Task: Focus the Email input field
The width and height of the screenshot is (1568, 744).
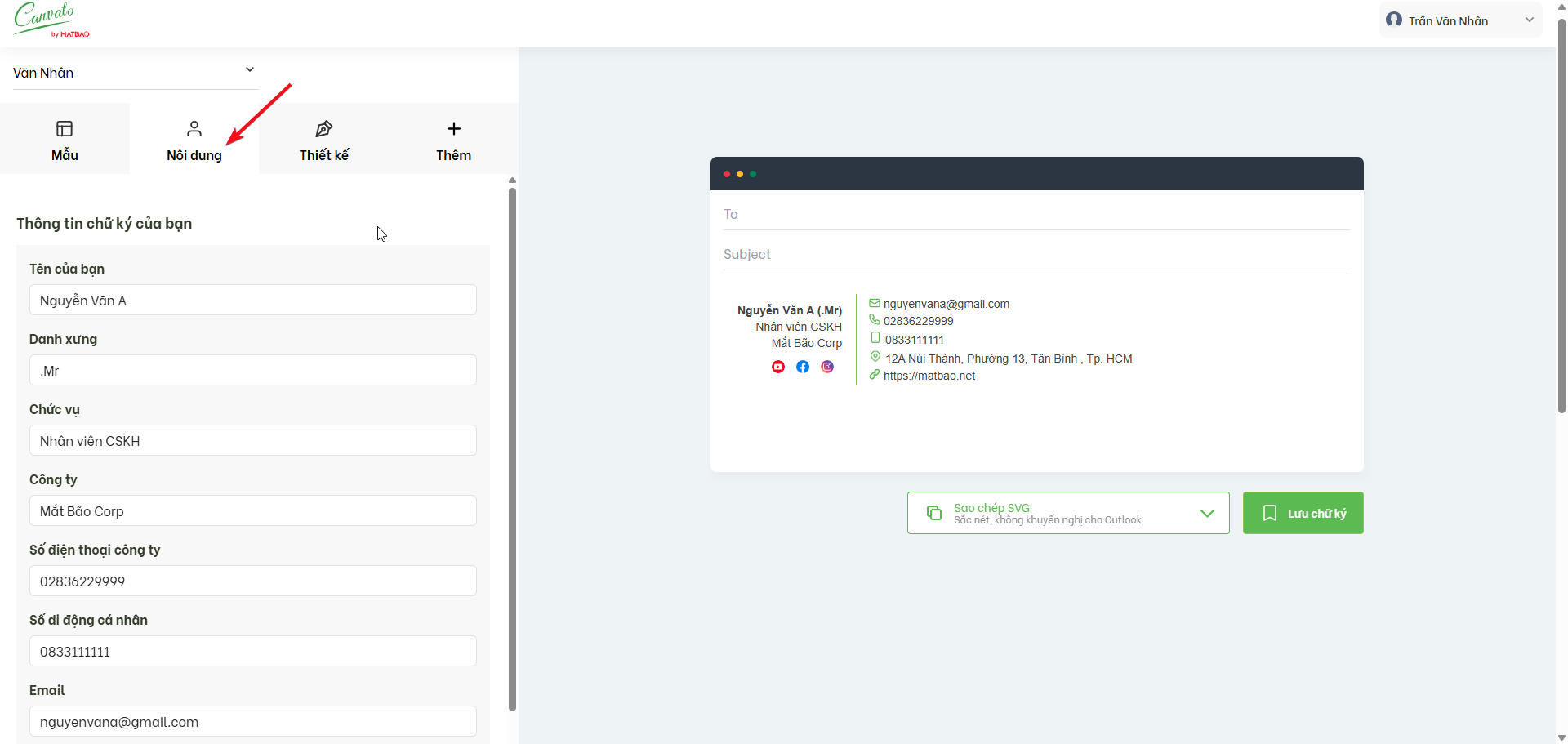Action: [x=253, y=721]
